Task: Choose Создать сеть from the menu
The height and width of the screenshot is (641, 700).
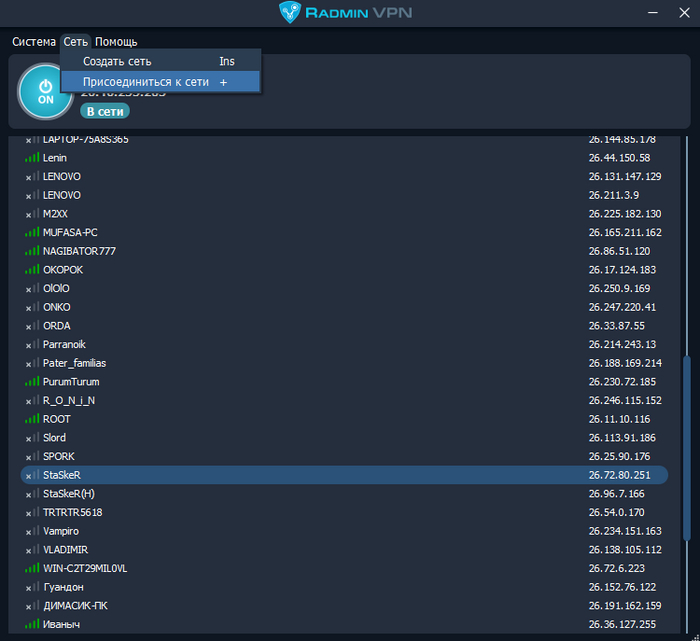Action: click(160, 61)
